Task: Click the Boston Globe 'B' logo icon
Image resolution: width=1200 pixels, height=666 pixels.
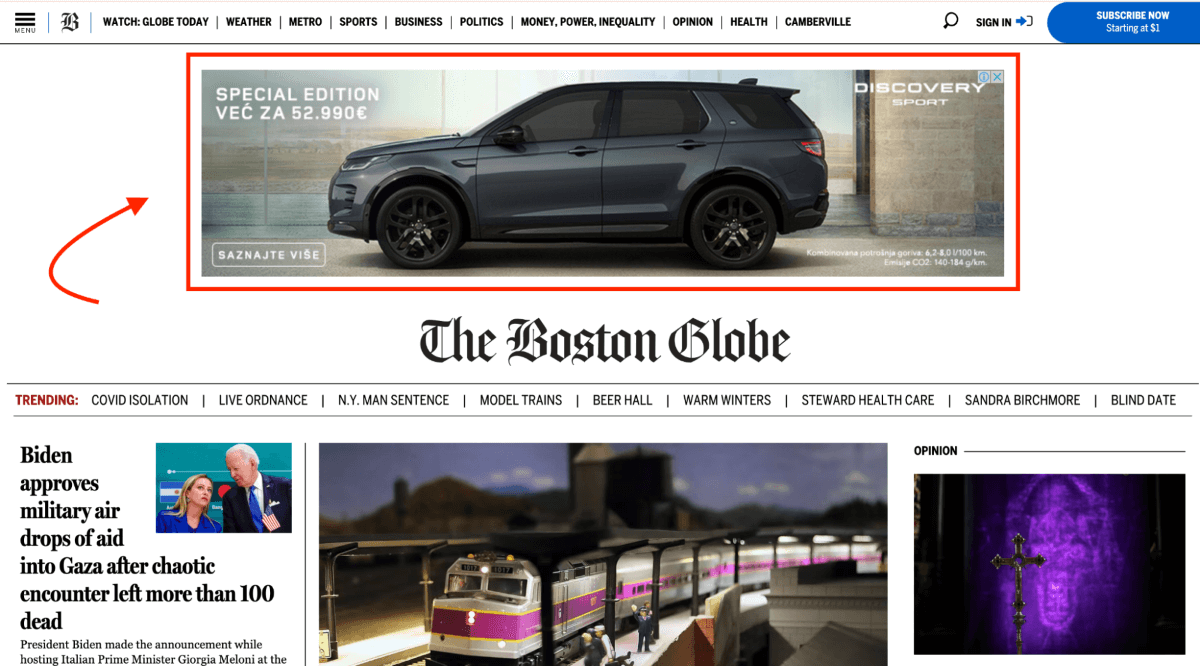Action: [x=69, y=22]
